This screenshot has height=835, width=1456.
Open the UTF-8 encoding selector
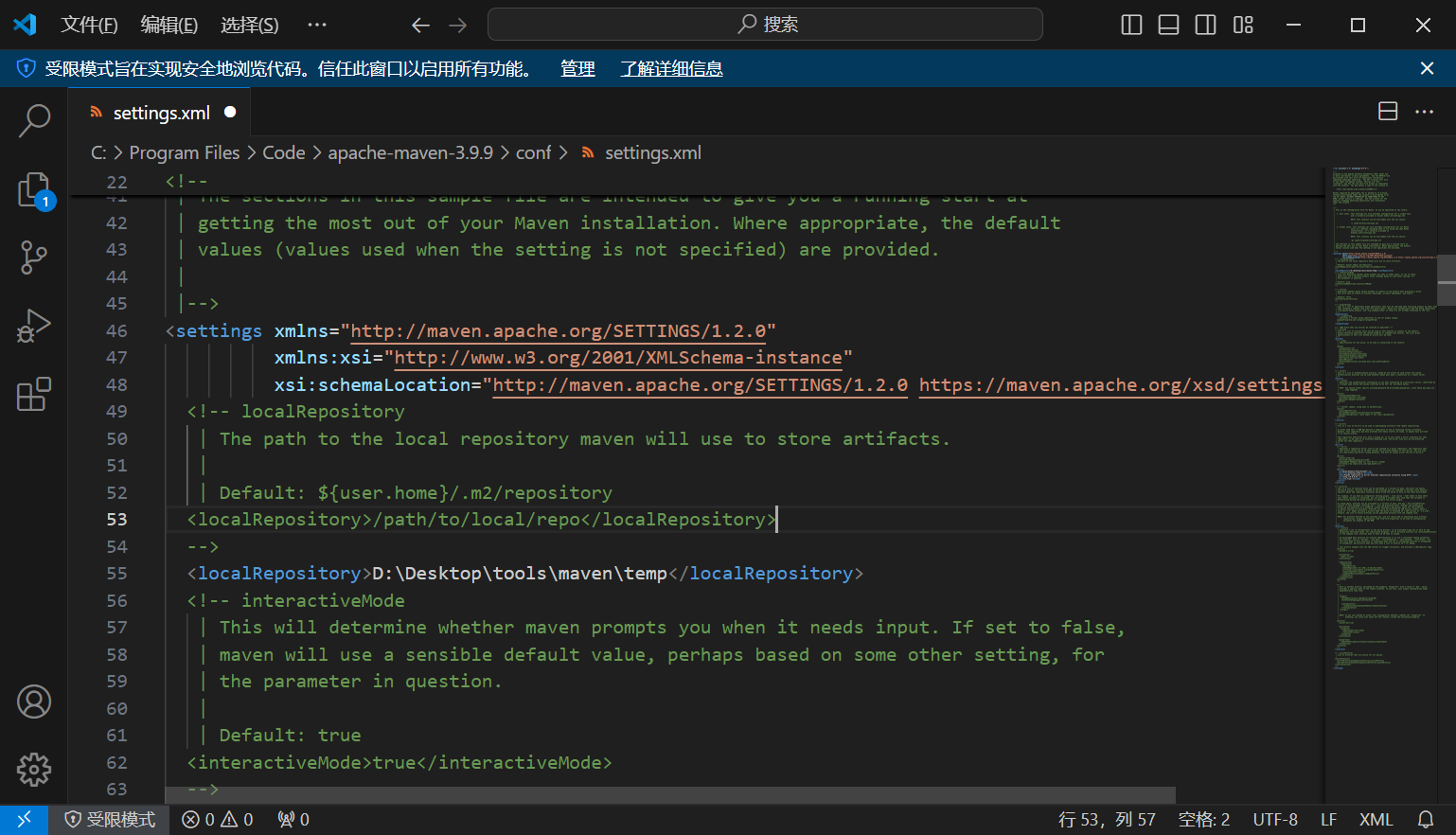[x=1274, y=819]
